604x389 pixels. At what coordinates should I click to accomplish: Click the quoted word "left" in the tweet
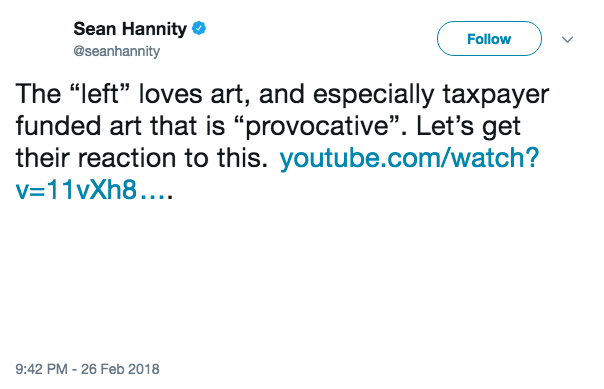coord(99,94)
